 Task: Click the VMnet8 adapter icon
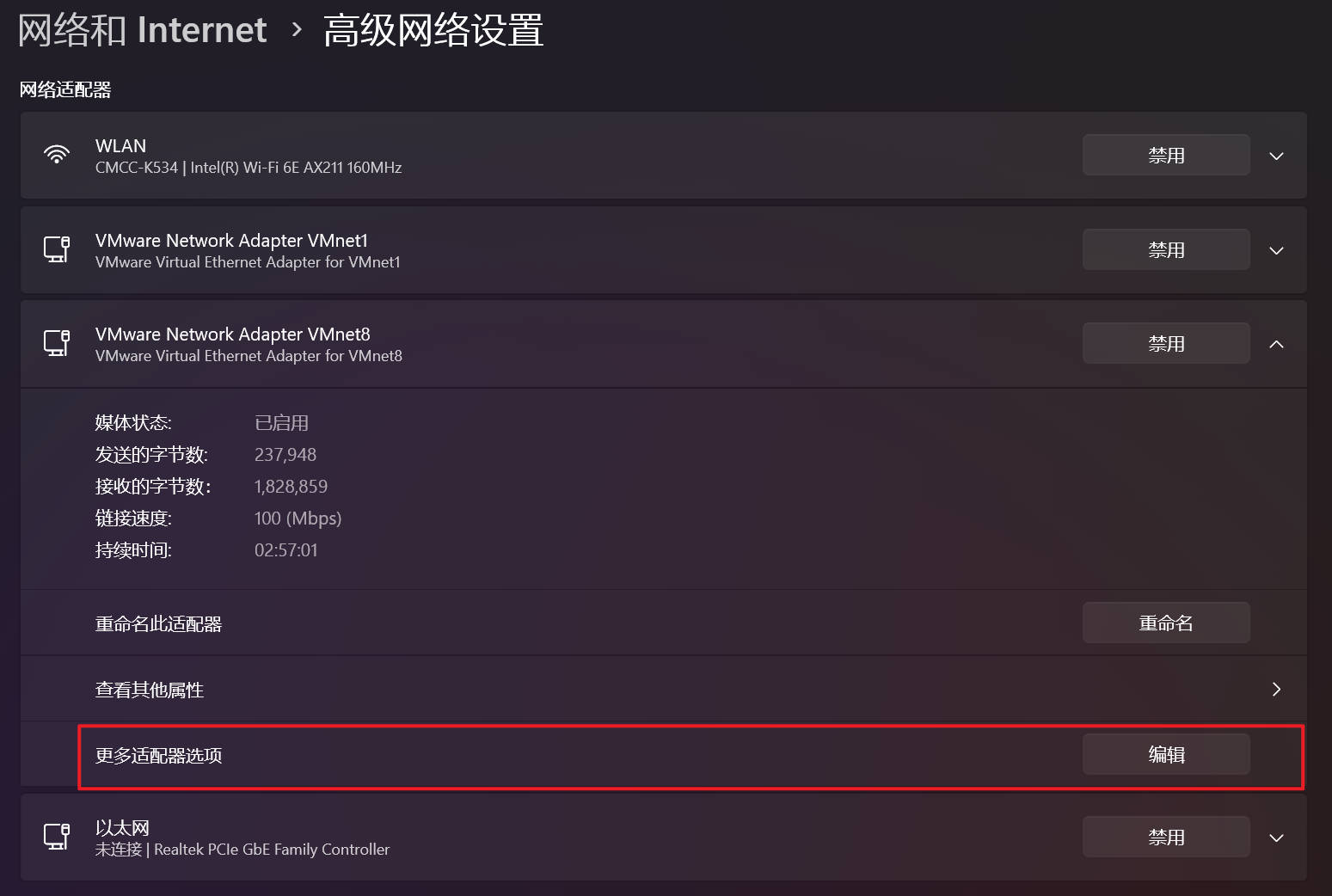(x=57, y=343)
